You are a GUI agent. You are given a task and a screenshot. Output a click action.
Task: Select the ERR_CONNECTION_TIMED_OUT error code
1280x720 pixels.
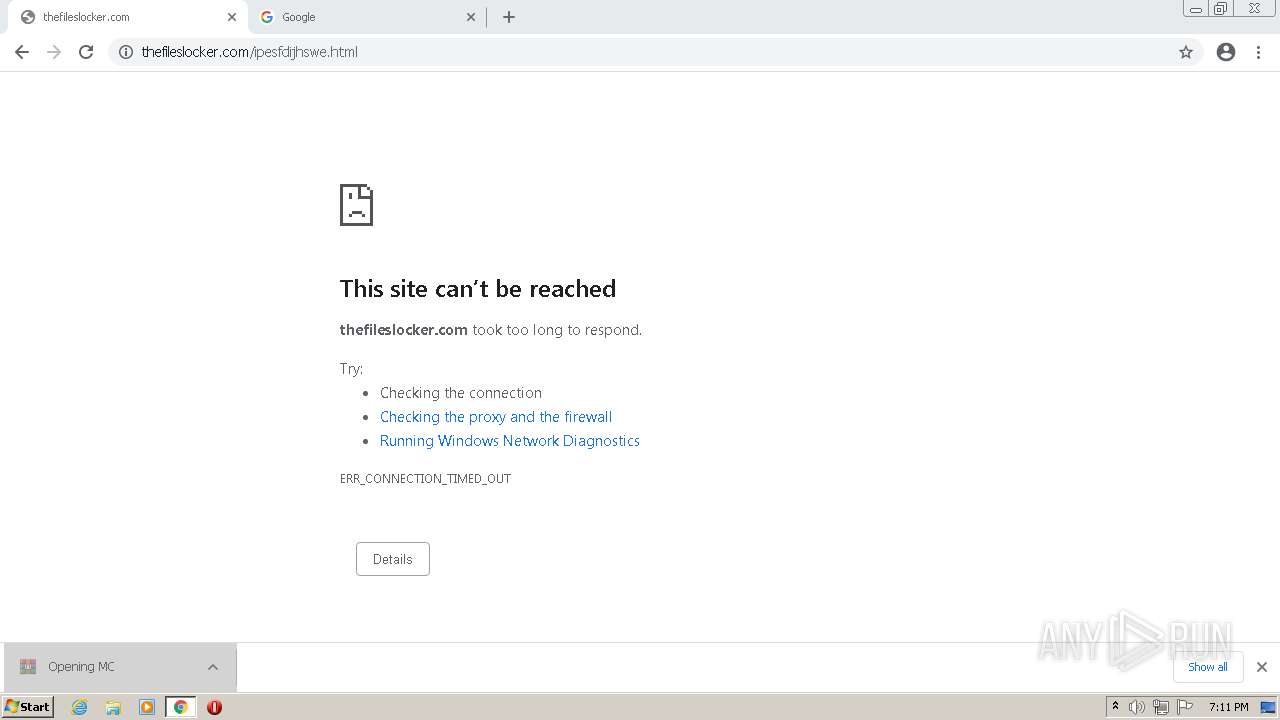point(425,479)
